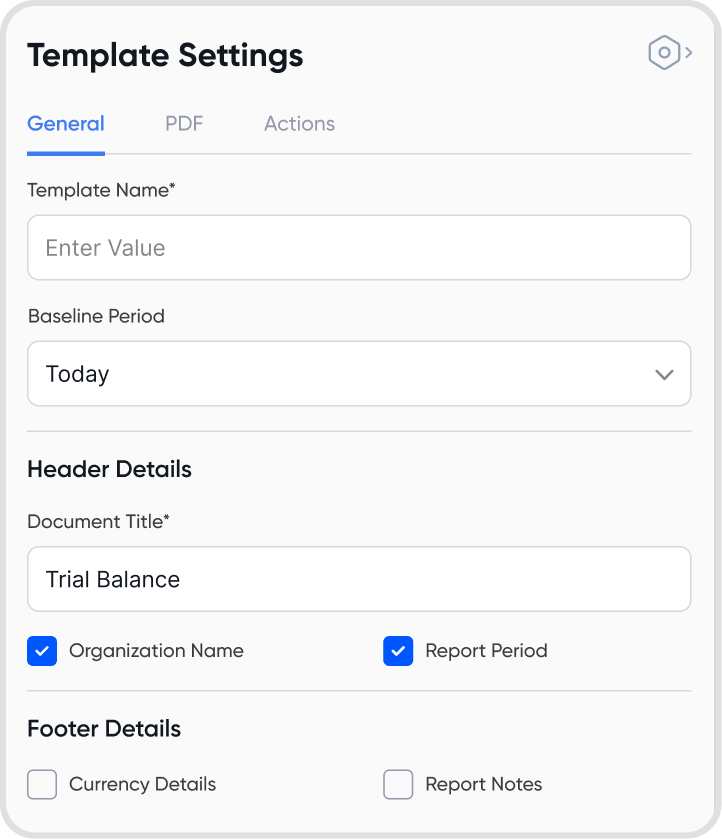
Task: Click the Report Period label text
Action: [x=486, y=651]
